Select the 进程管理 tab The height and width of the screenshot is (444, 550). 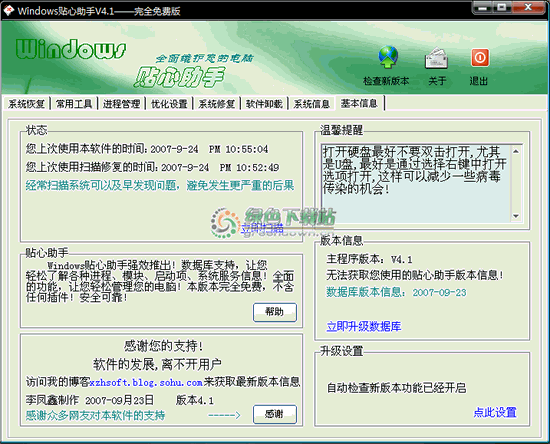pyautogui.click(x=121, y=104)
